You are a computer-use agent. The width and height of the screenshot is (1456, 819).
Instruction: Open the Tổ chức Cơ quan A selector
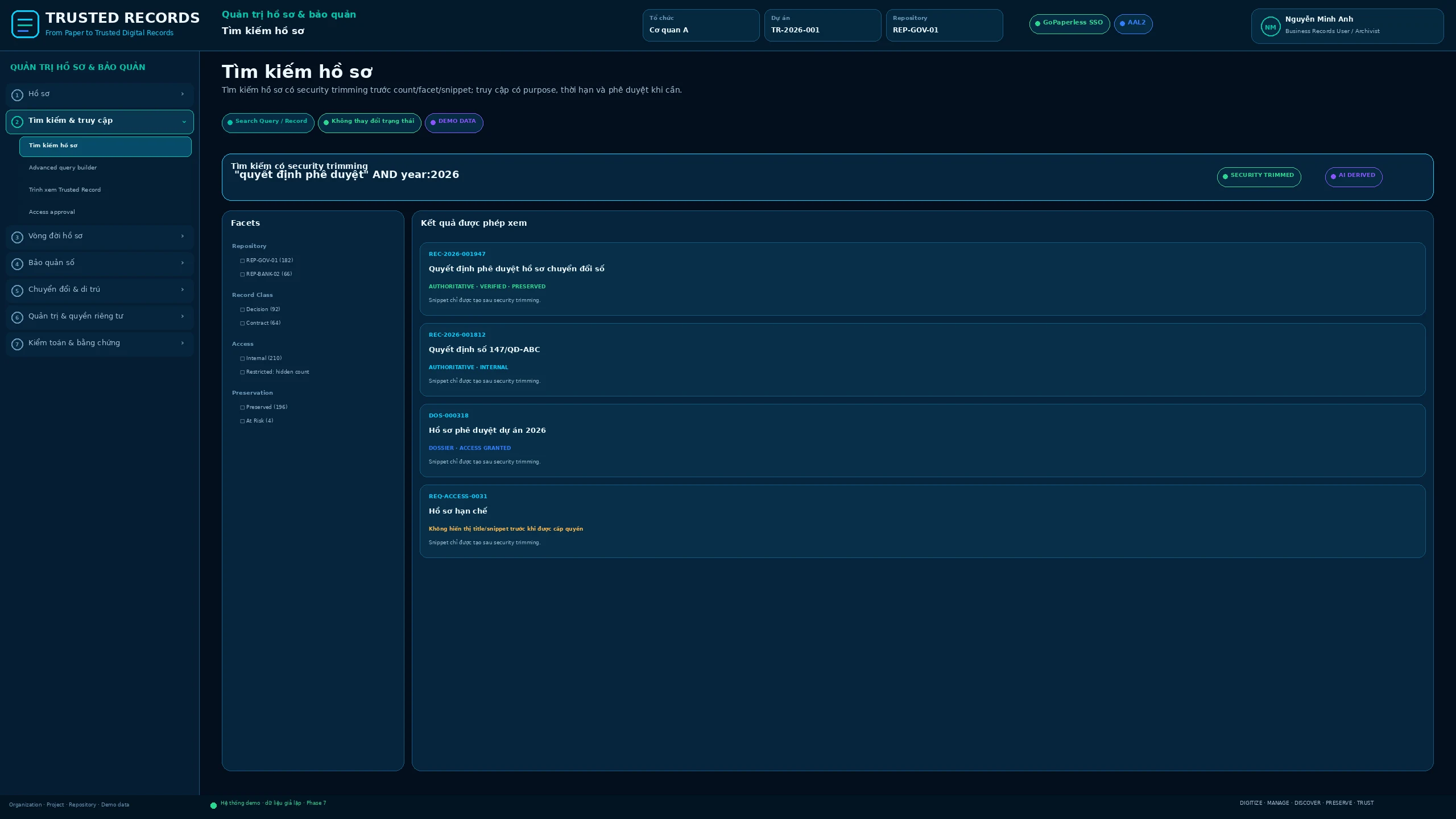(x=701, y=25)
